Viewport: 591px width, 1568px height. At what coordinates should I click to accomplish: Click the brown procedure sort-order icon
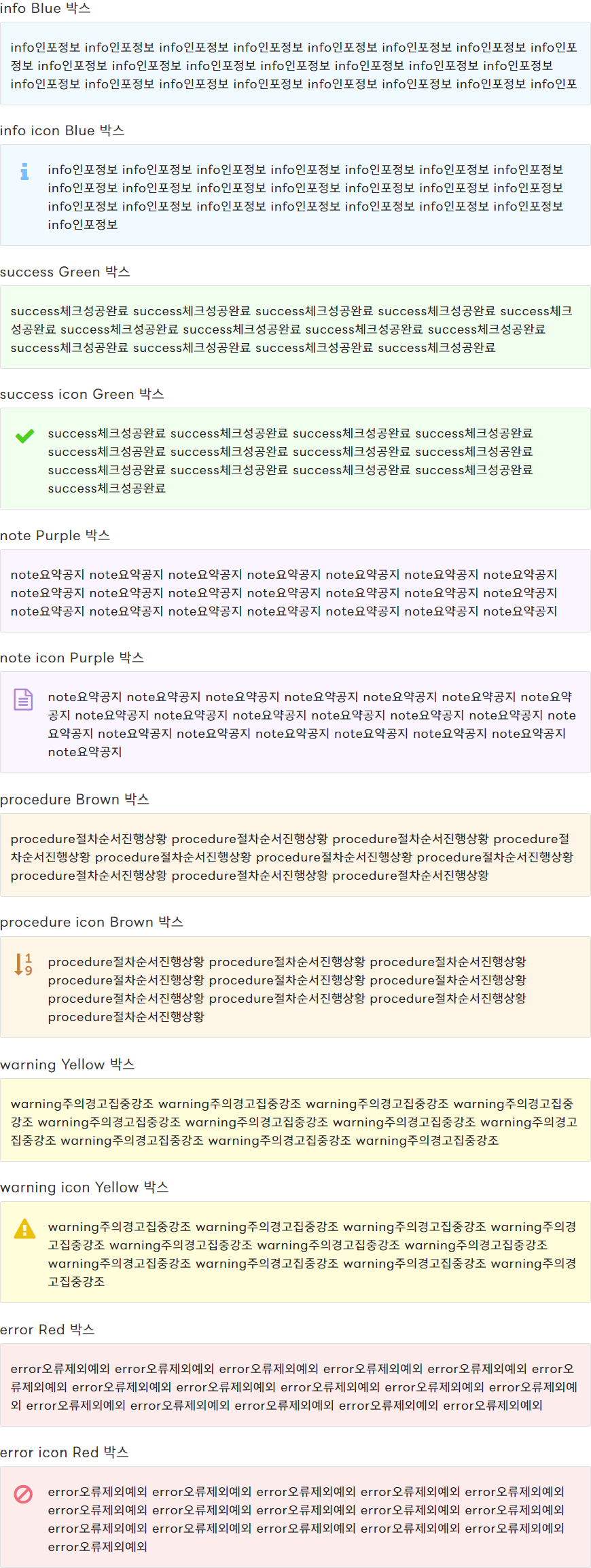(24, 964)
